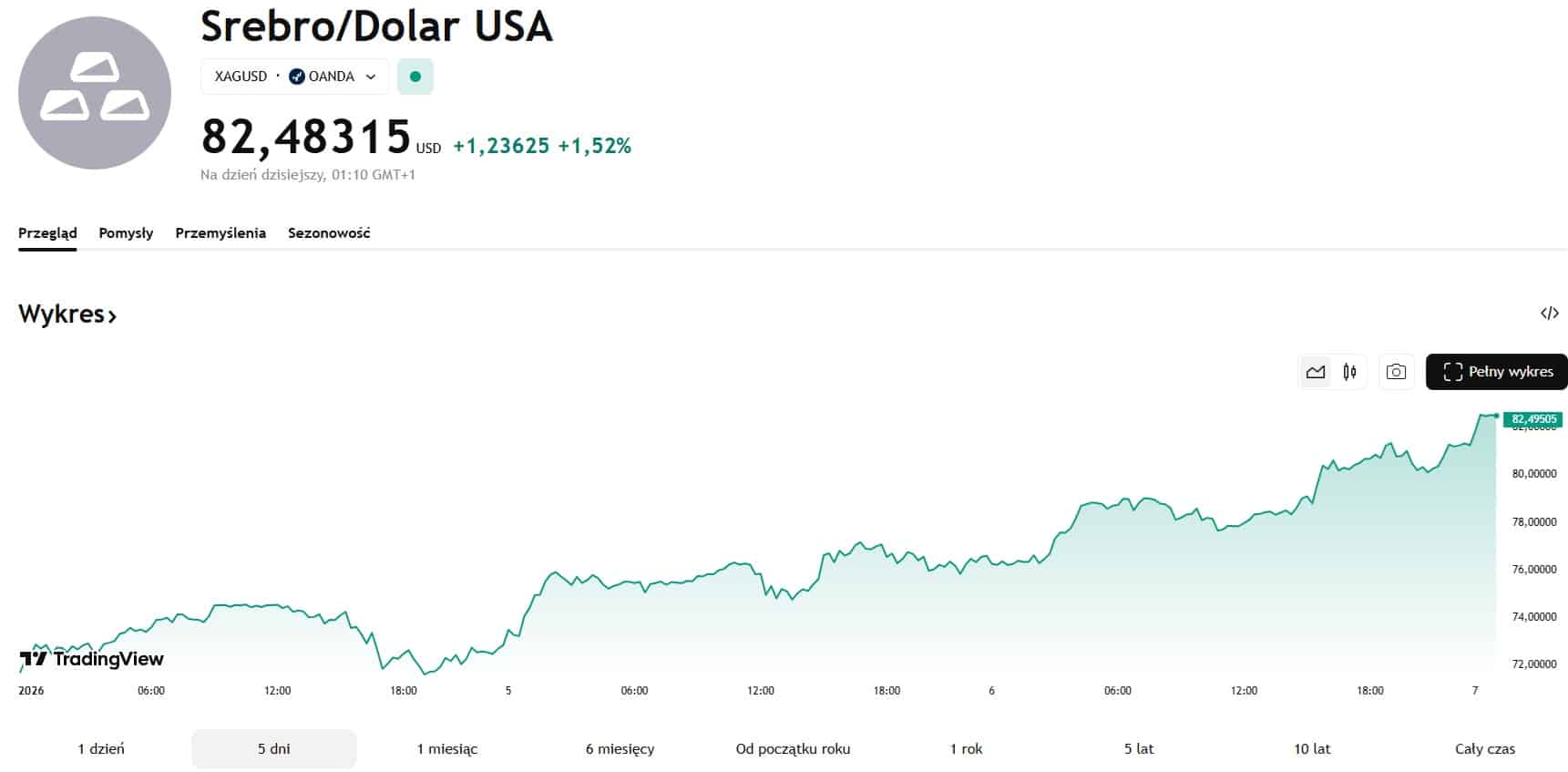Click the 82,49505 current price label
Screen dimensions: 1568x772
coord(1533,419)
